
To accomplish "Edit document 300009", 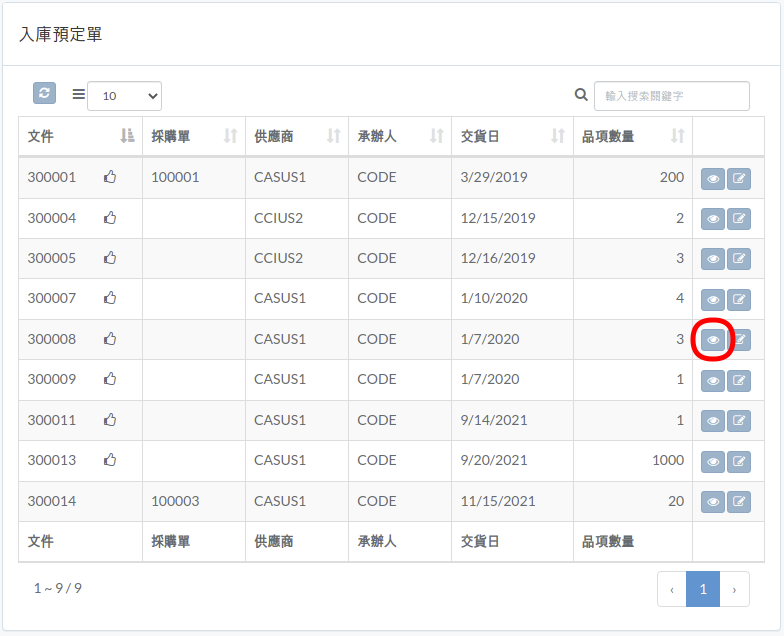I will point(738,380).
